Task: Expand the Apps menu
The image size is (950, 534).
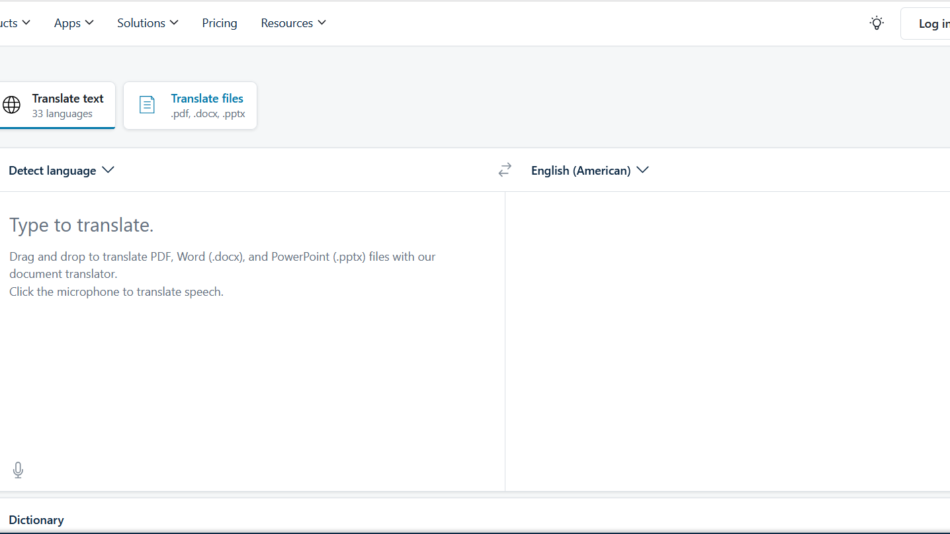Action: click(73, 23)
